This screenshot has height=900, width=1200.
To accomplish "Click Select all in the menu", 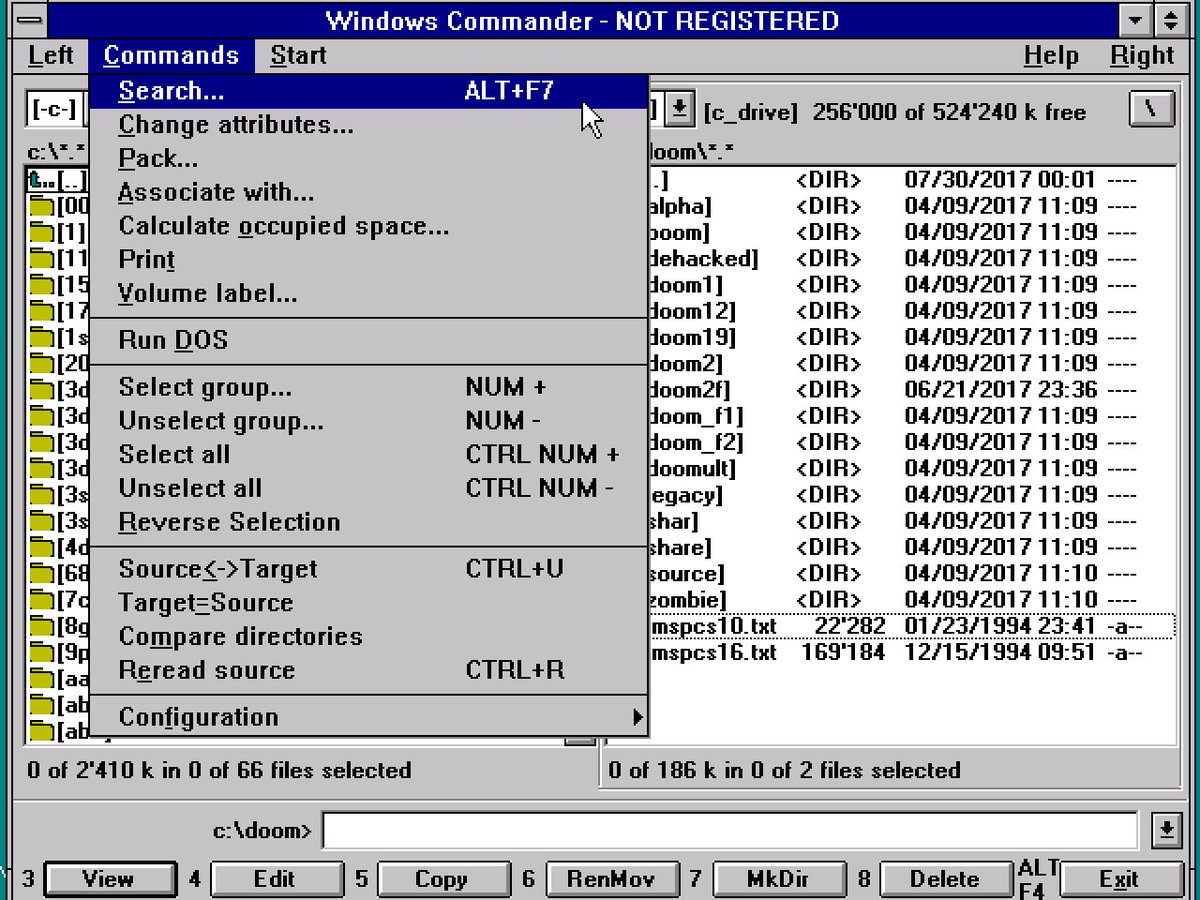I will tap(369, 455).
